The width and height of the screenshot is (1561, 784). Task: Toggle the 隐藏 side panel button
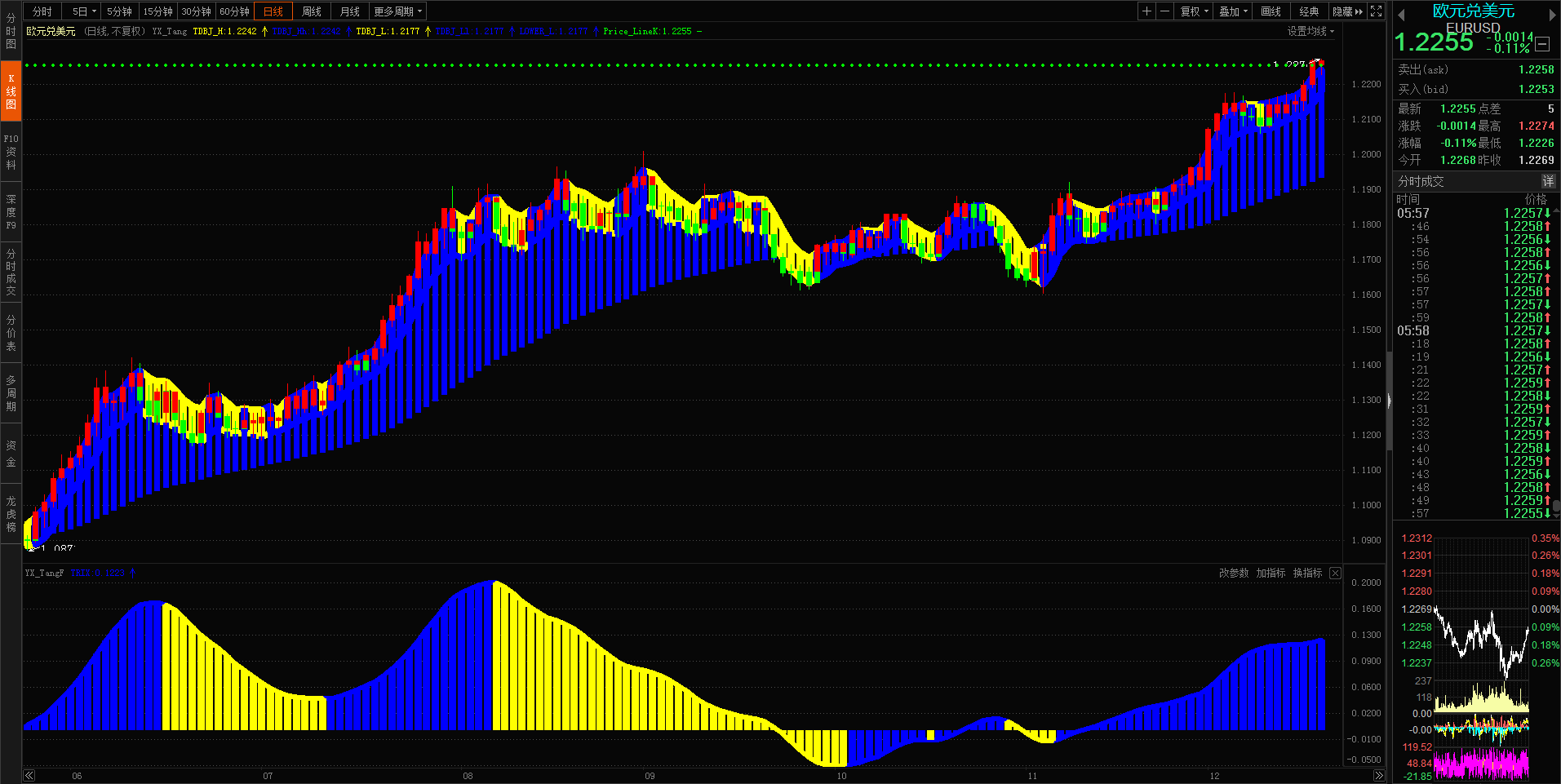[x=1347, y=11]
